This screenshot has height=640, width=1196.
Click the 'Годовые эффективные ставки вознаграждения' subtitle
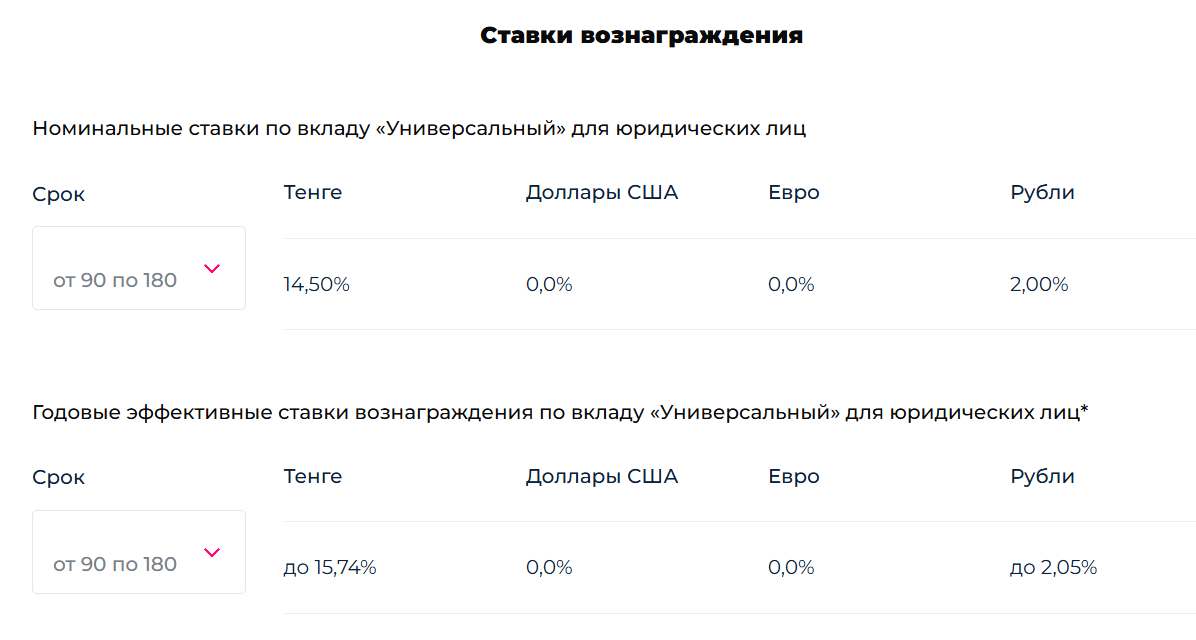[x=560, y=412]
